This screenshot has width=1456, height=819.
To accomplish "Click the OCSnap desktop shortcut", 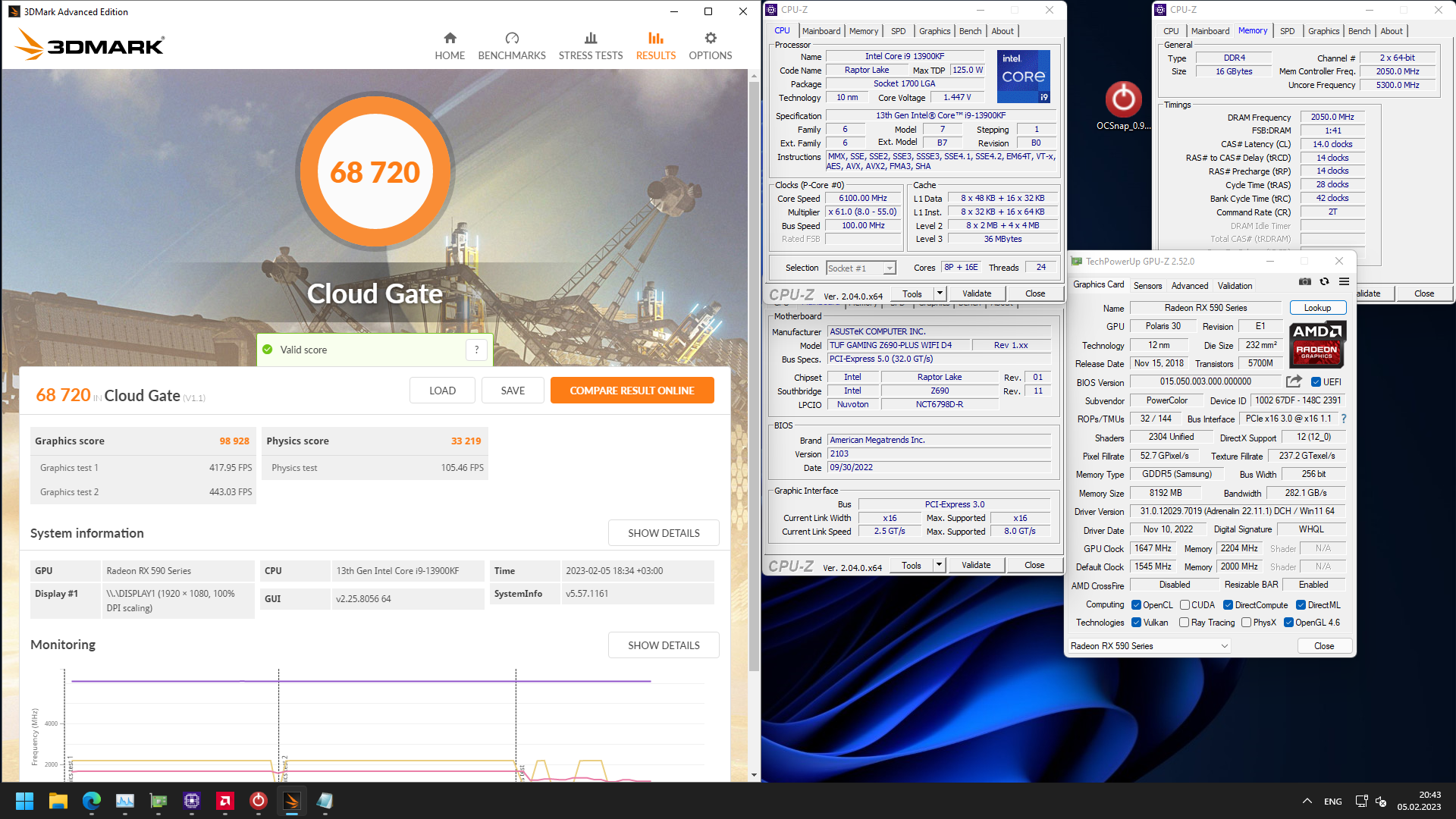I will click(1123, 106).
